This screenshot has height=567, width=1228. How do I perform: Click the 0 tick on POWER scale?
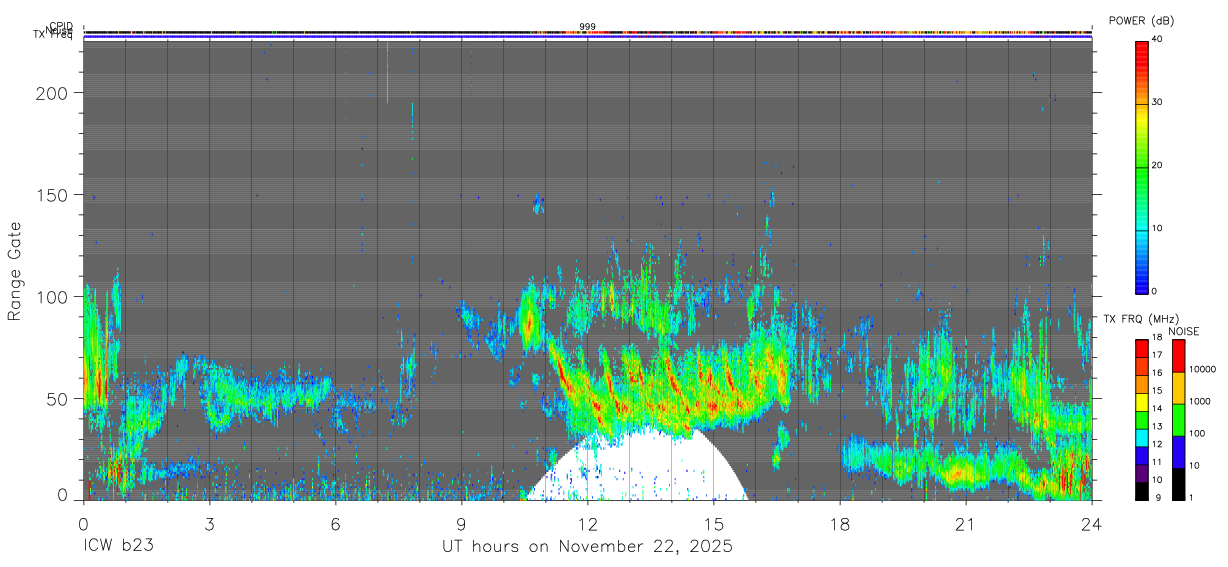(1153, 291)
